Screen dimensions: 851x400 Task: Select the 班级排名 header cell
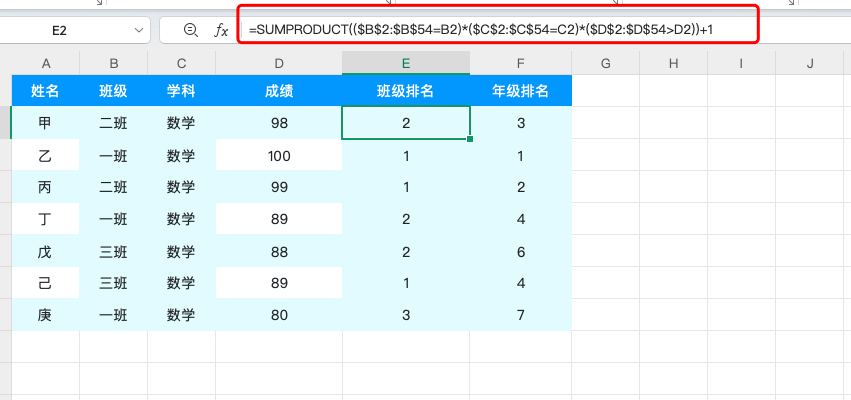405,91
